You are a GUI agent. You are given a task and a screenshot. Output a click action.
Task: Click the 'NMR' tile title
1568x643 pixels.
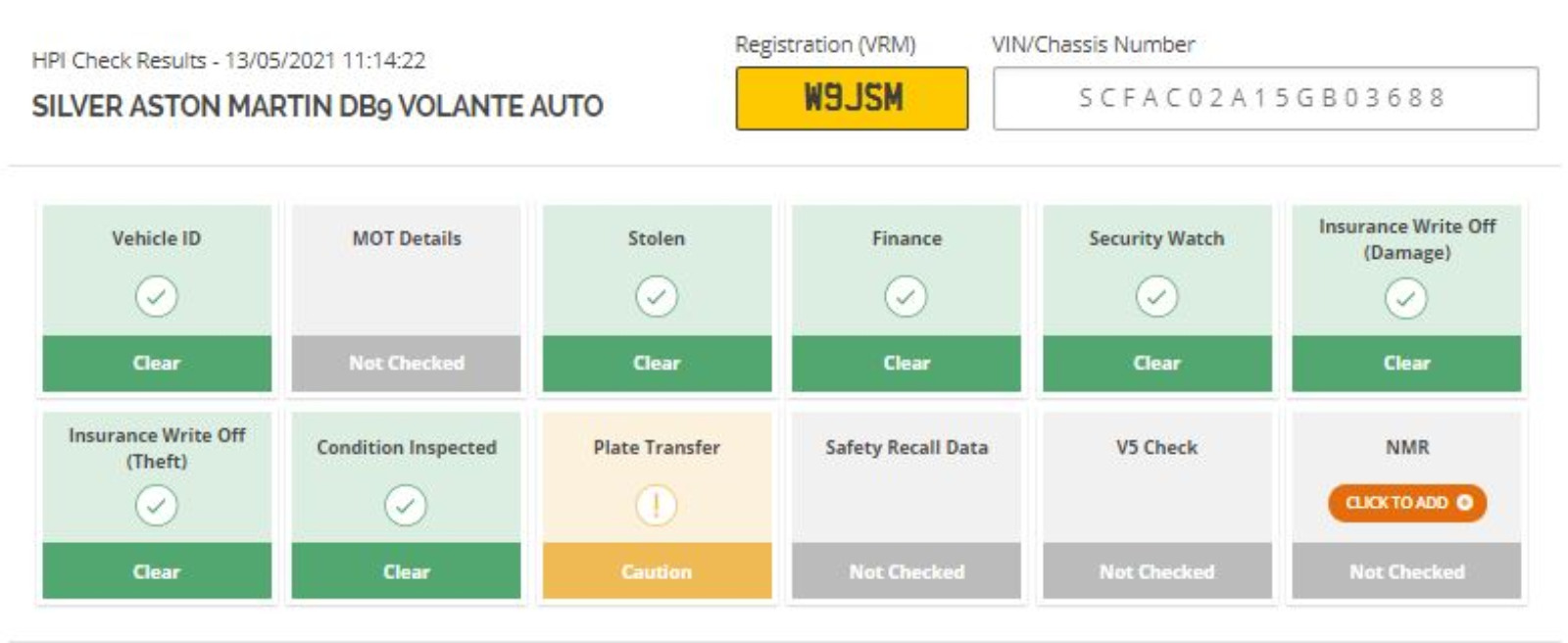(1407, 447)
